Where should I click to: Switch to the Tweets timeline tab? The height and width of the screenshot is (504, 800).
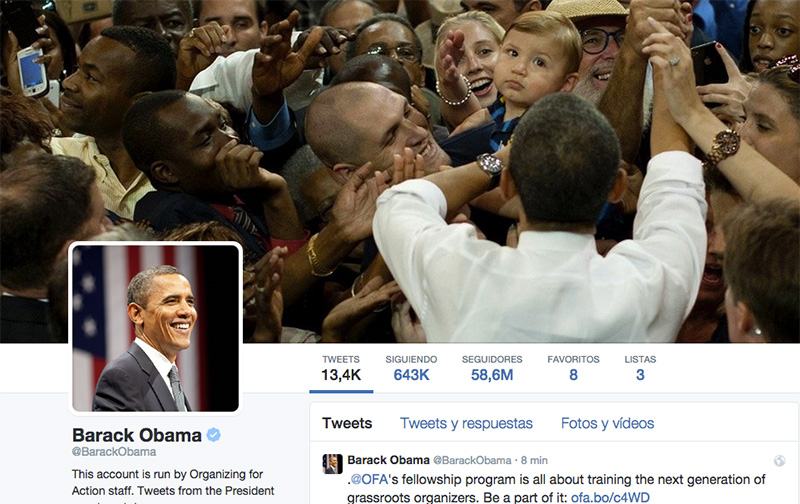347,423
